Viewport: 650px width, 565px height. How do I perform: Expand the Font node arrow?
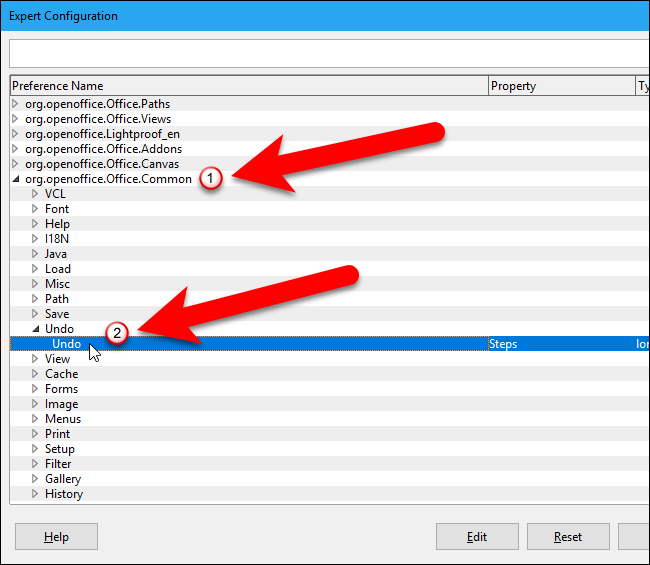pyautogui.click(x=35, y=209)
